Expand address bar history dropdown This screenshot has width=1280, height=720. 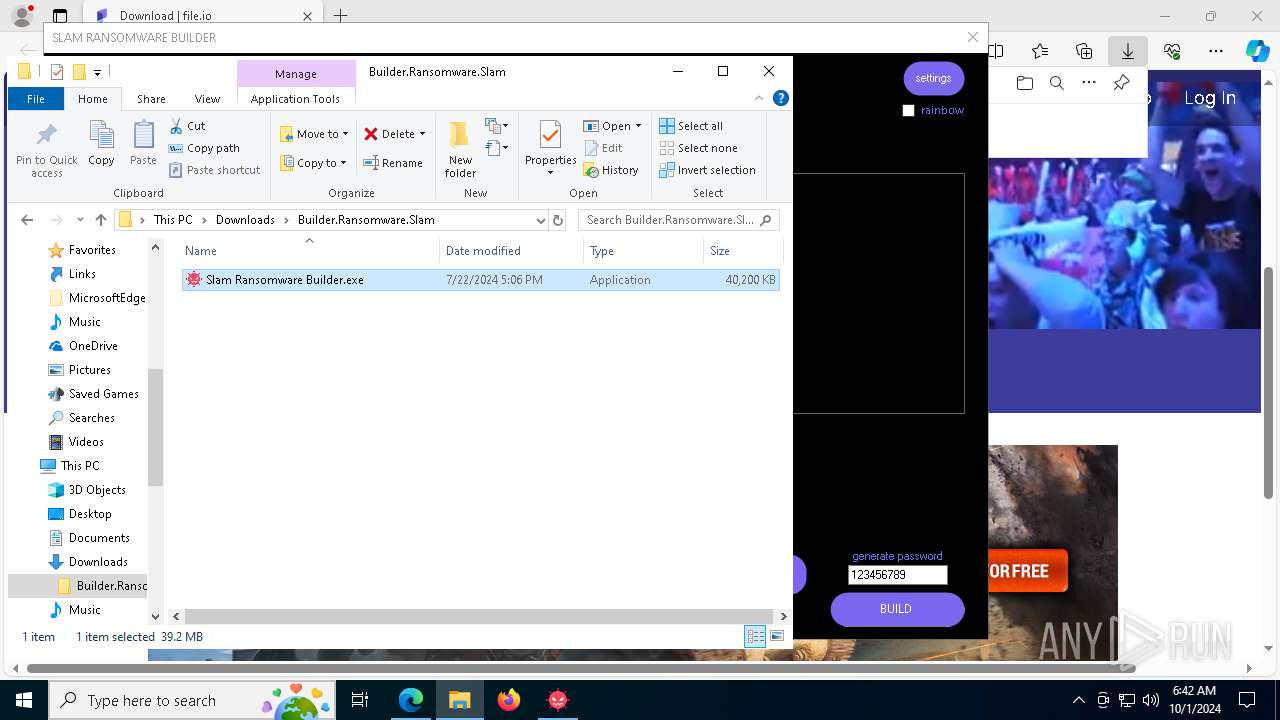coord(541,220)
